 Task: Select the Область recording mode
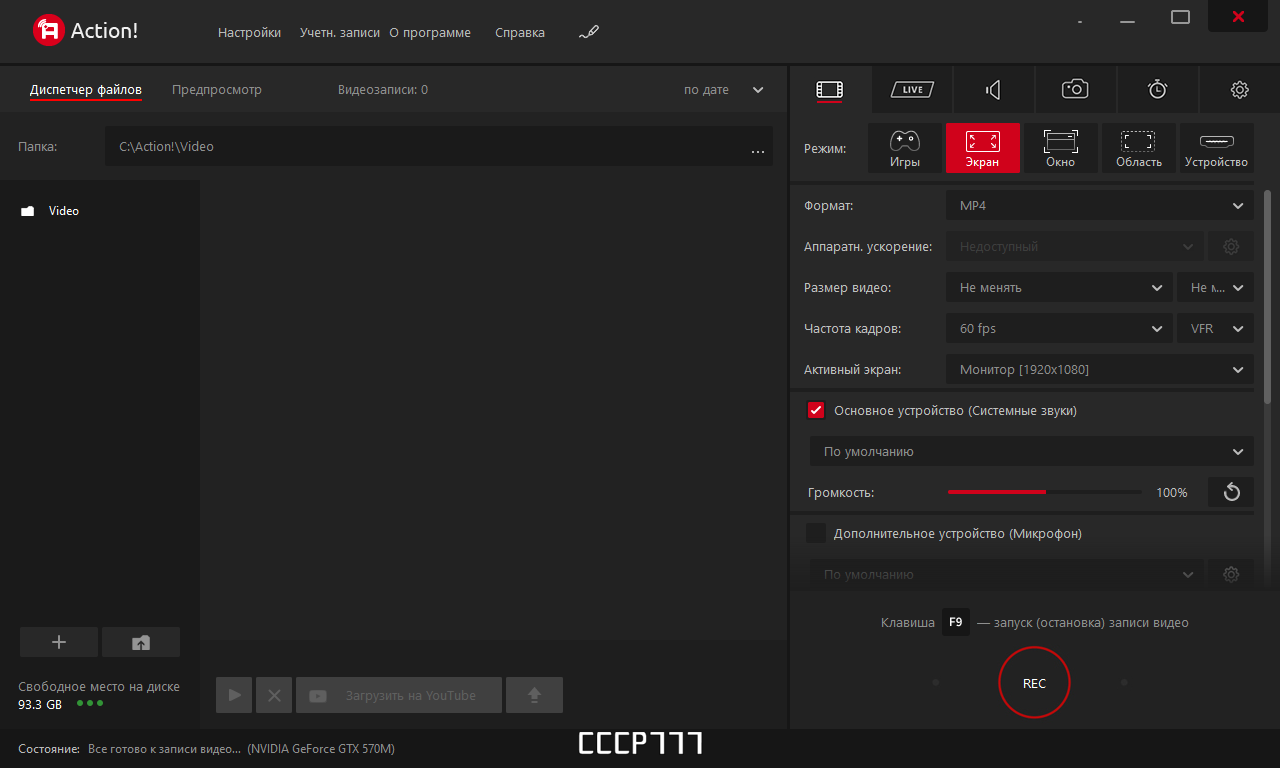(1138, 148)
